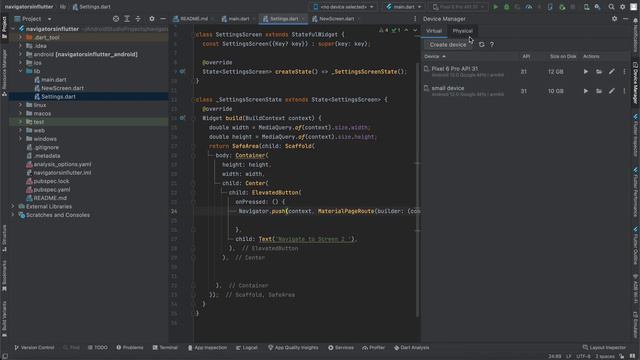Open Dart Analysis tool window
640x360 pixels.
(411, 348)
